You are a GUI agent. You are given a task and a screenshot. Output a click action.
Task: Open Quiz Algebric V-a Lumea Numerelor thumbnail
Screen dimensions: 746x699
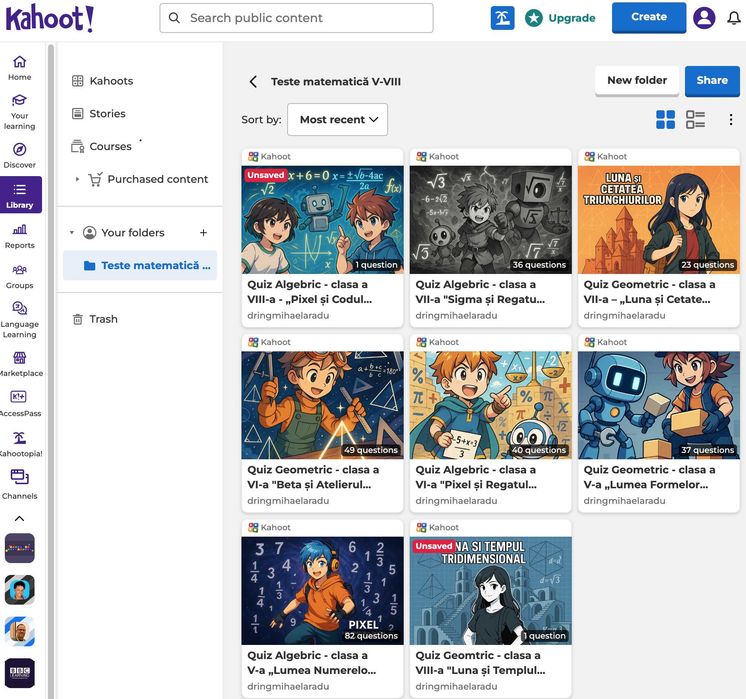(322, 591)
